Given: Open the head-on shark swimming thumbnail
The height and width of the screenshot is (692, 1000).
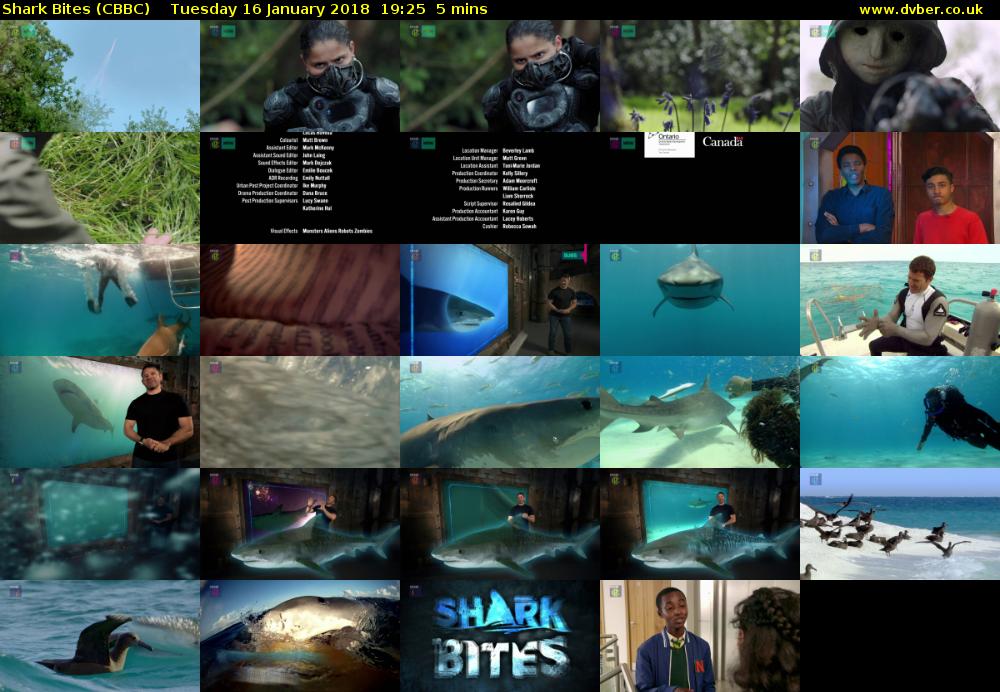Looking at the screenshot, I should (x=699, y=300).
